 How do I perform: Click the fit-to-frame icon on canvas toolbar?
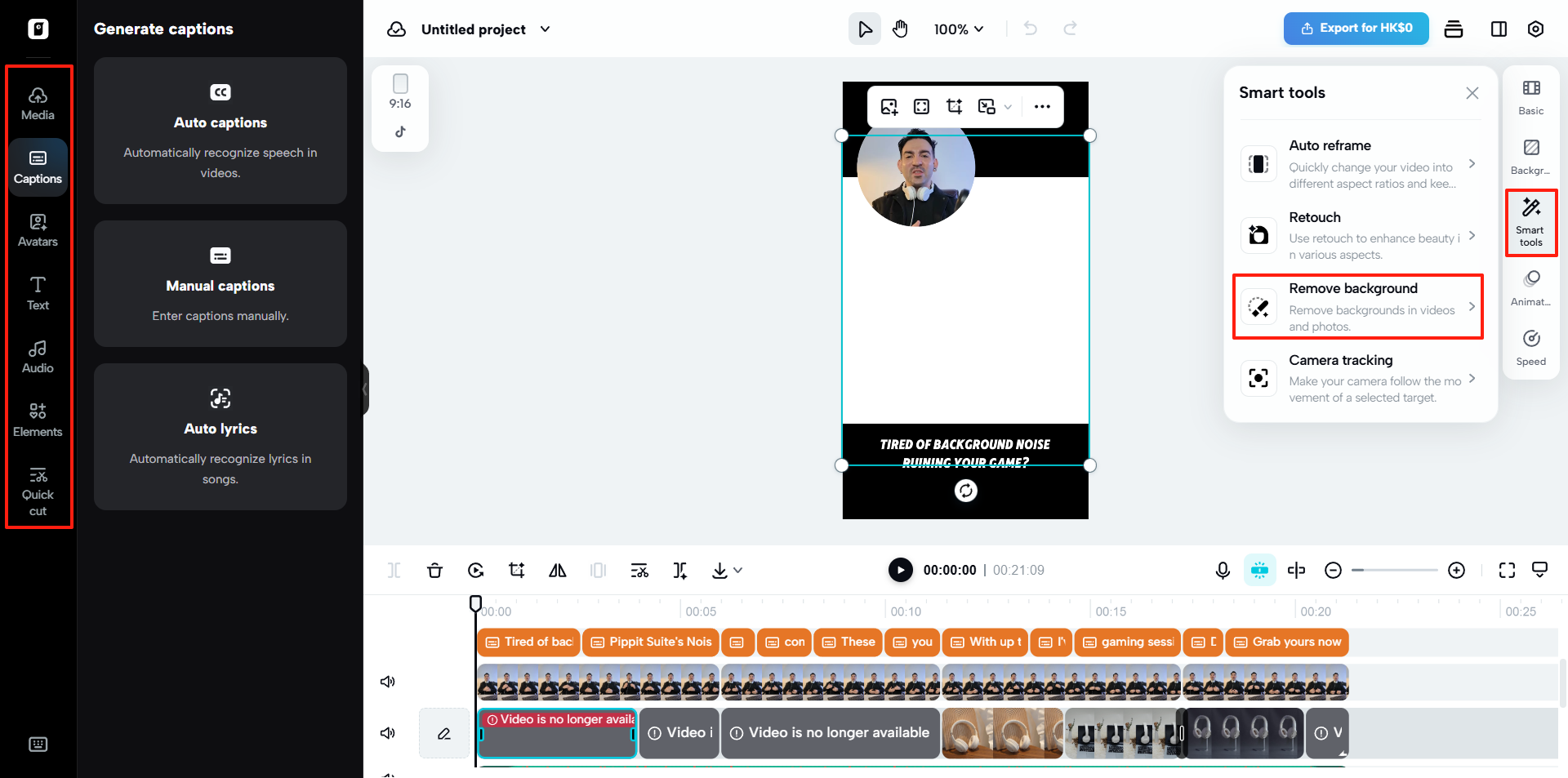click(921, 107)
